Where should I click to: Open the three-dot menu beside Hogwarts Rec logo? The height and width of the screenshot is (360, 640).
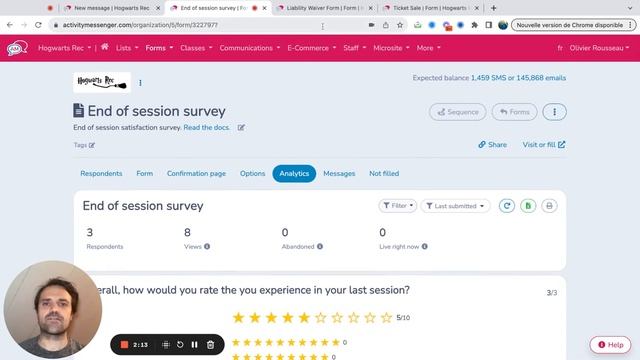tap(140, 83)
